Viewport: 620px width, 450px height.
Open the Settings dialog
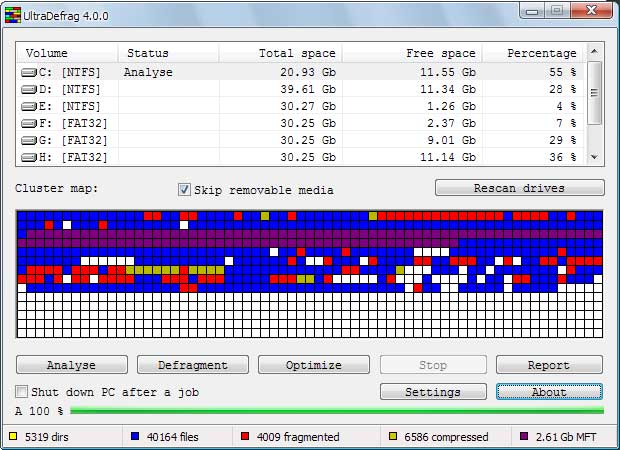(x=433, y=392)
